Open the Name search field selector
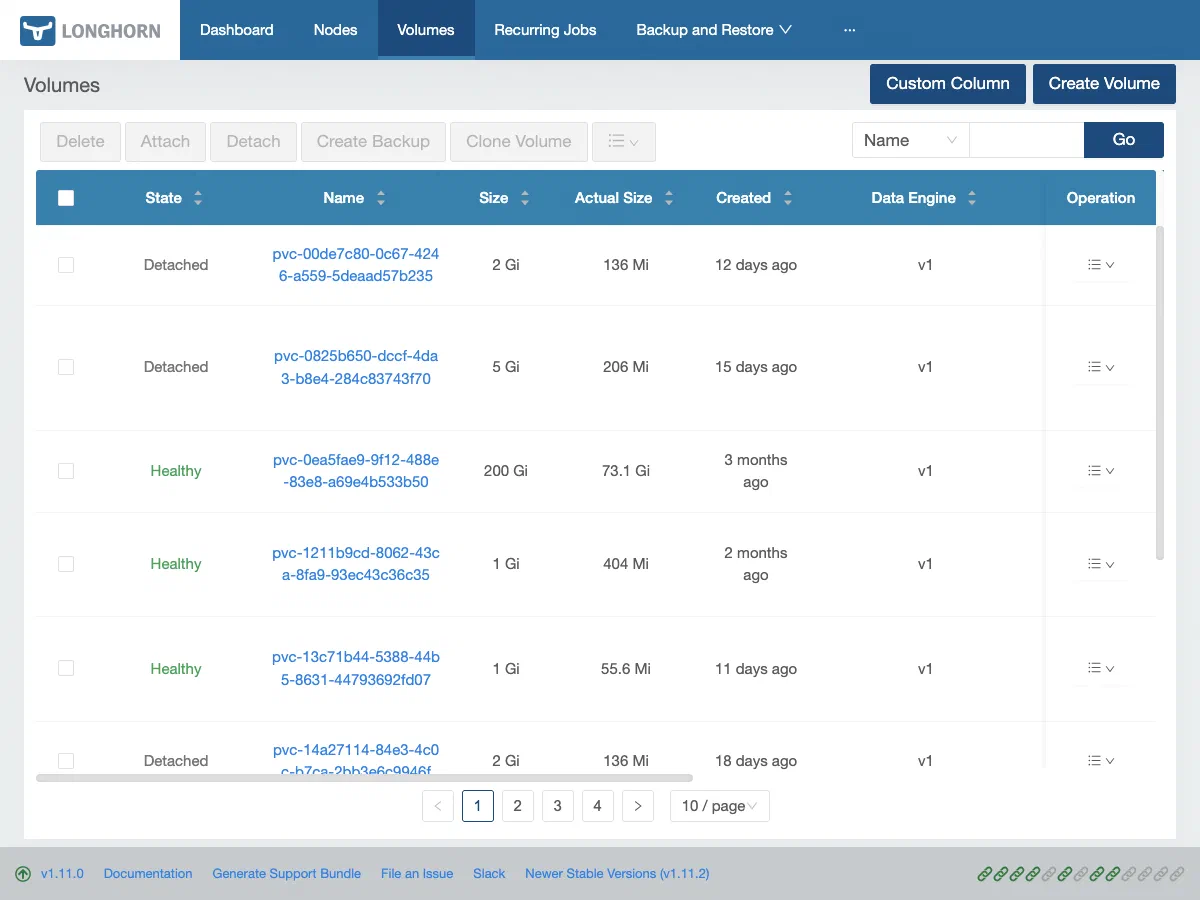 (x=911, y=140)
